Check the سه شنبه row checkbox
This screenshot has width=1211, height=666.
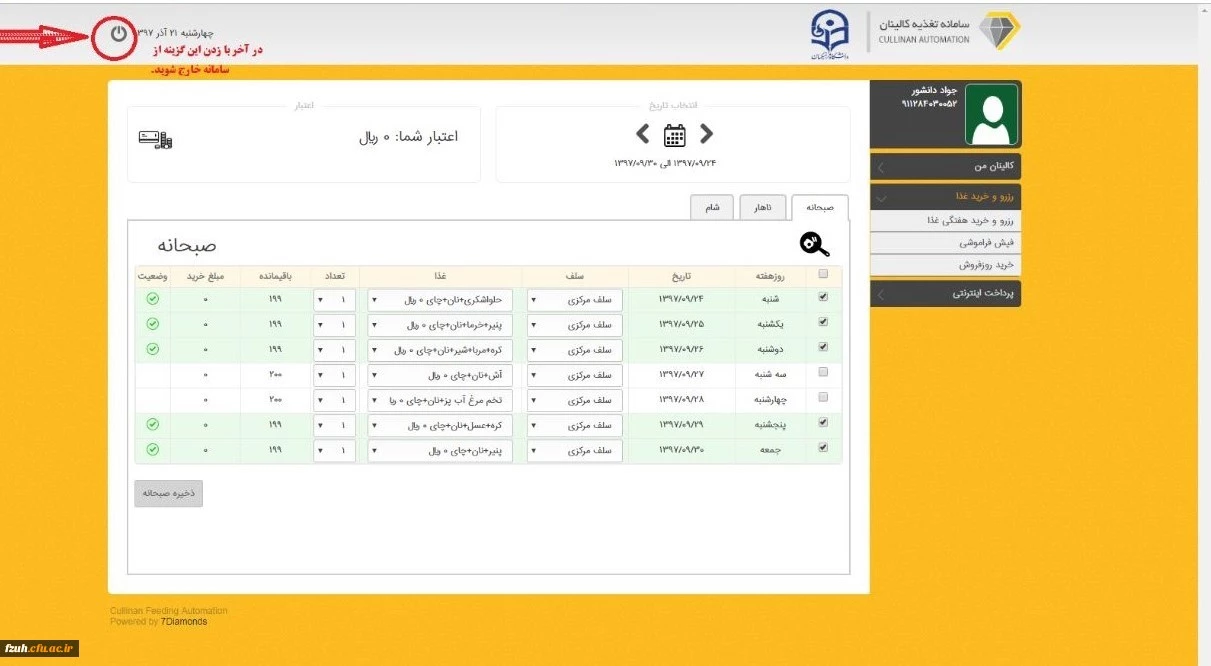[823, 372]
